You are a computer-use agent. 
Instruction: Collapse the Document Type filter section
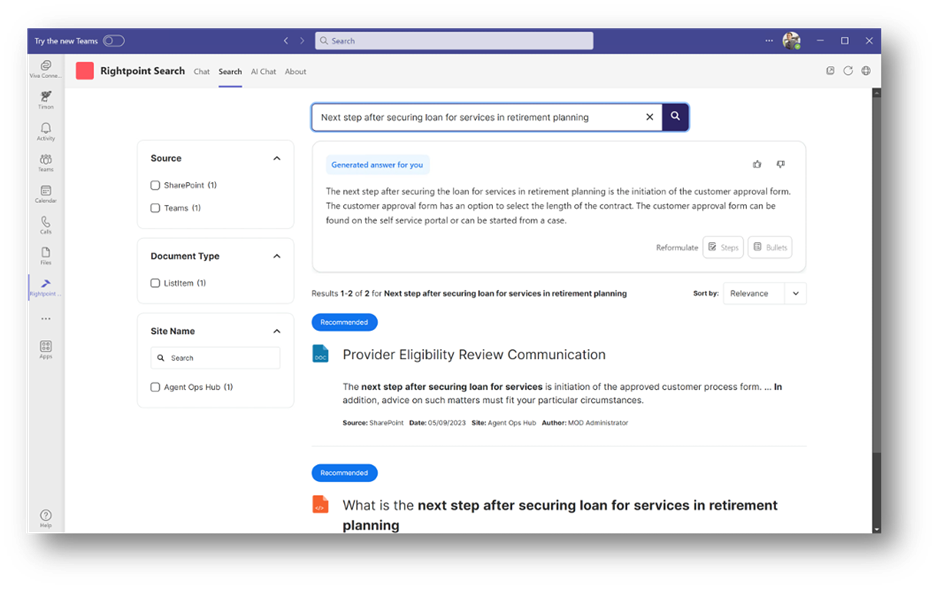(x=277, y=256)
